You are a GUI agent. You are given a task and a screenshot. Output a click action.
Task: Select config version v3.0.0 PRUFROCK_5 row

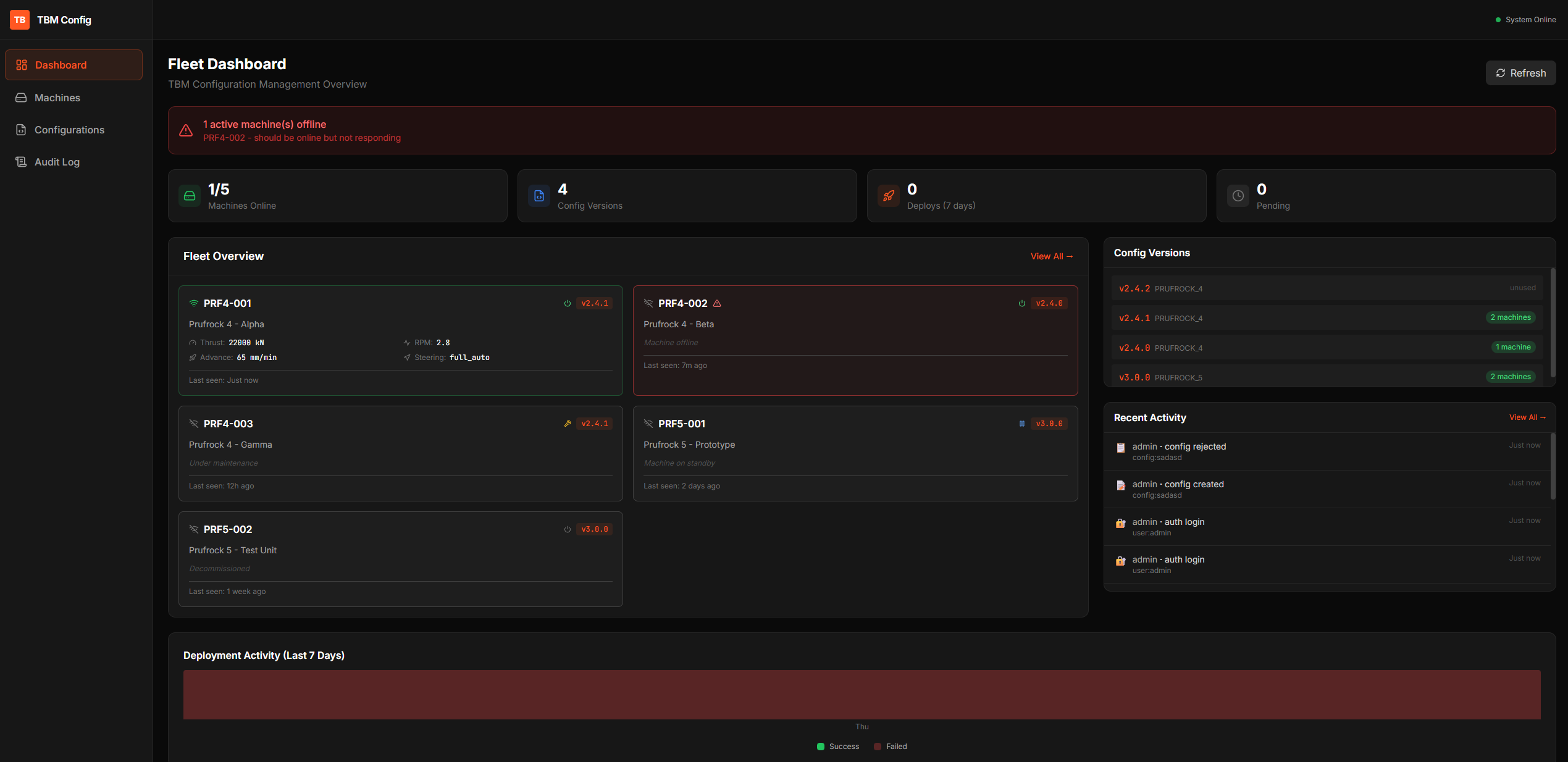point(1327,376)
